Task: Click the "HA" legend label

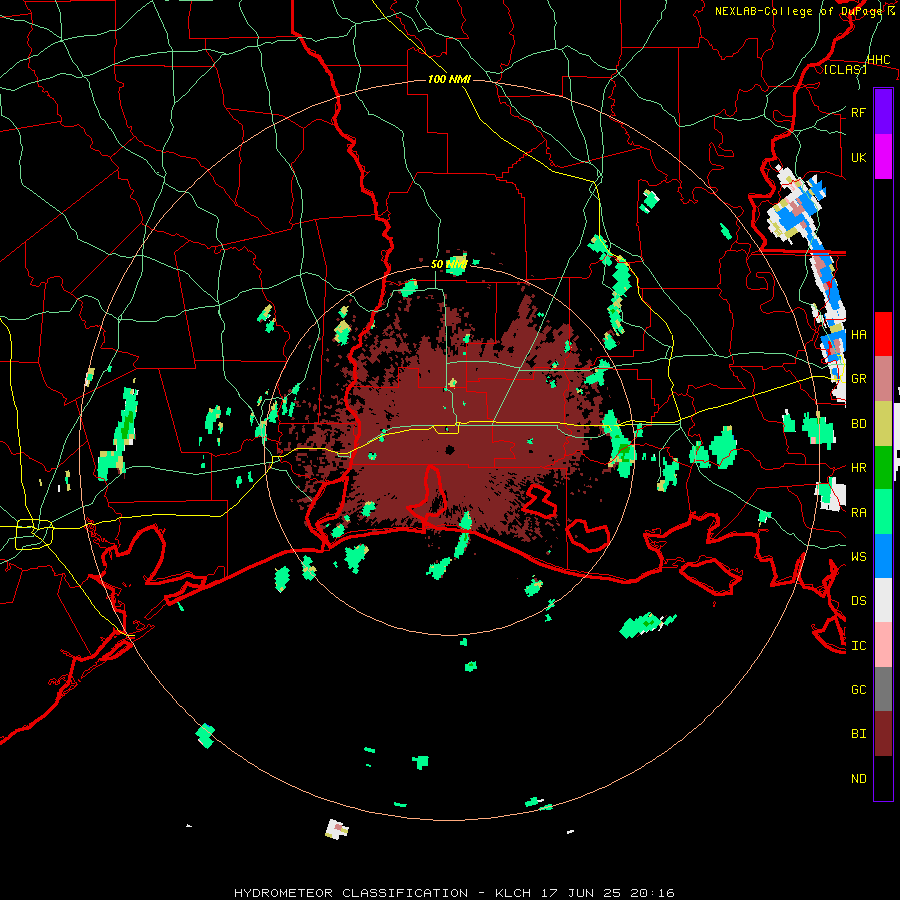Action: [x=859, y=334]
